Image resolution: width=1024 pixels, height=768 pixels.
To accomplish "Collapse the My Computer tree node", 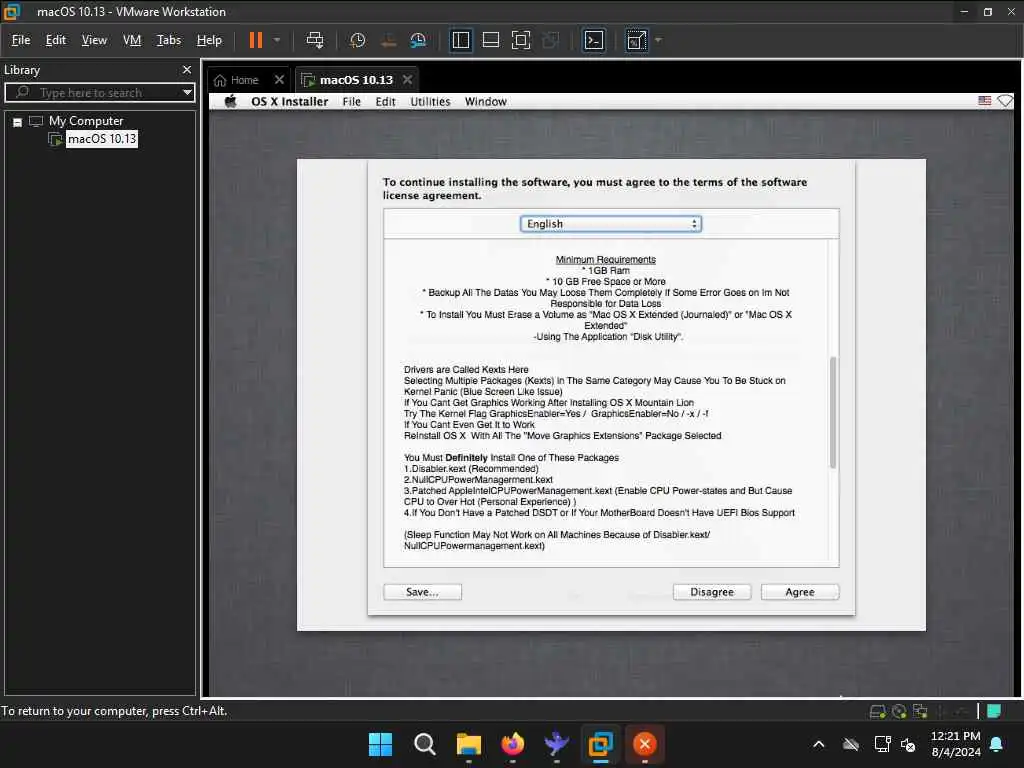I will [x=18, y=122].
